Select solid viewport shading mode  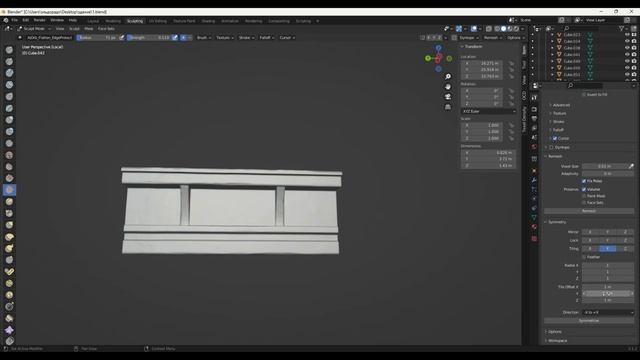coord(503,29)
